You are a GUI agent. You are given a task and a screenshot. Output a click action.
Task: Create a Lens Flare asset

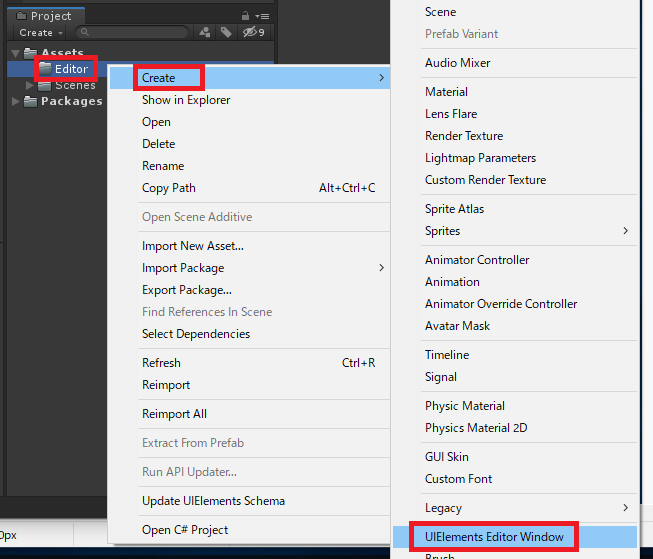coord(515,114)
